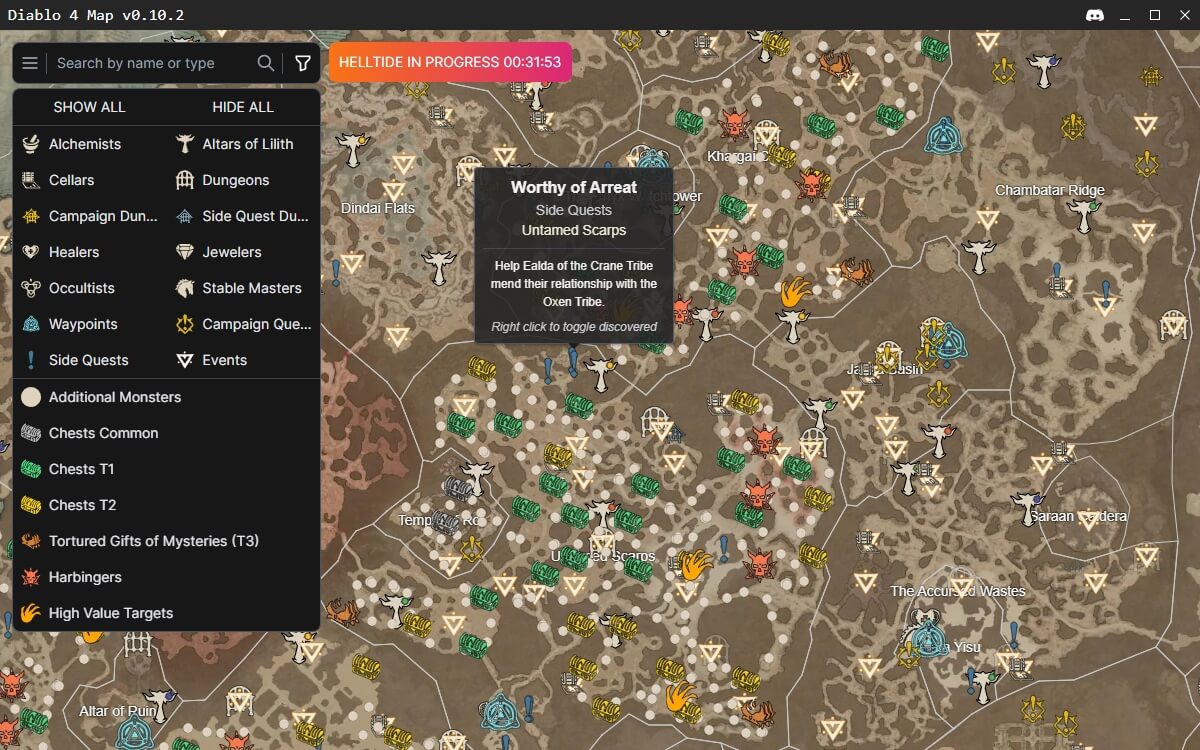Open the hamburger menu beside search

click(x=30, y=63)
